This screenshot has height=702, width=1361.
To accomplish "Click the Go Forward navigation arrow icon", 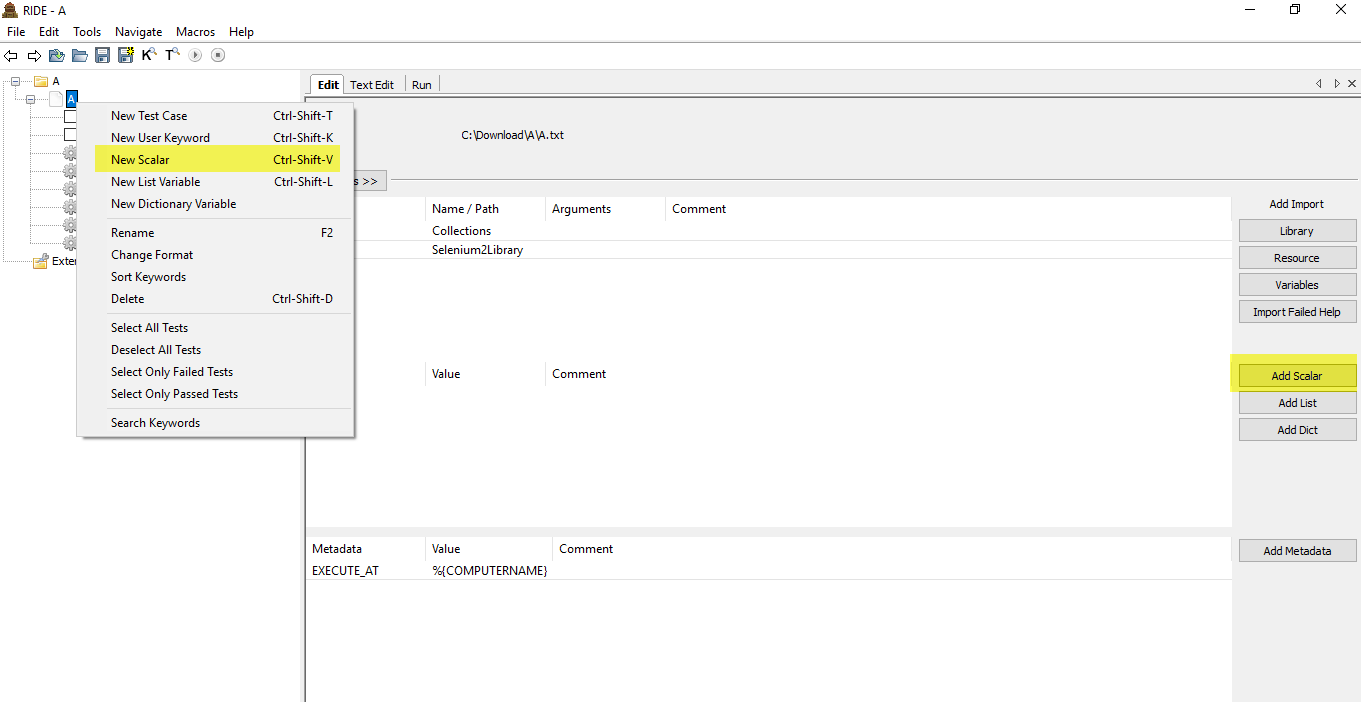I will pyautogui.click(x=34, y=55).
